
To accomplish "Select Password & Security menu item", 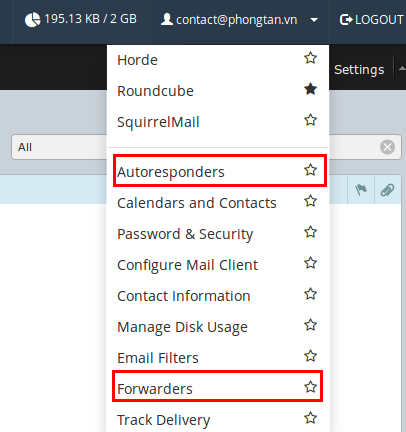I will click(x=185, y=234).
